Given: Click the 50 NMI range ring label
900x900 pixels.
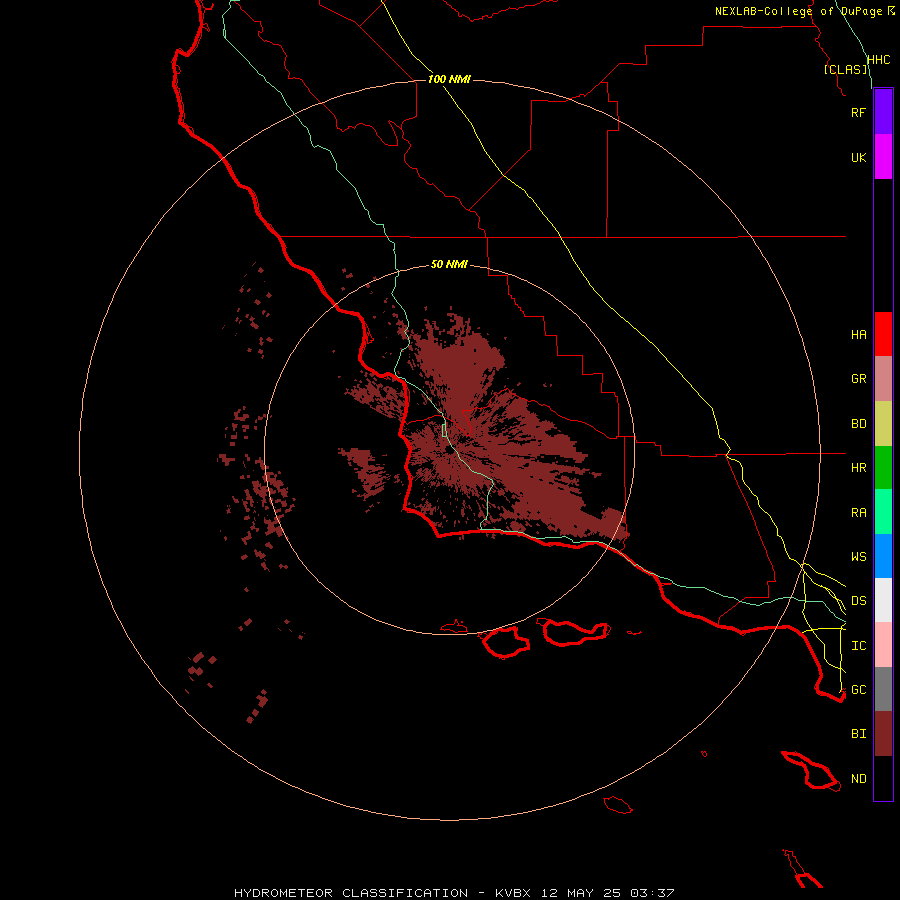Looking at the screenshot, I should (449, 264).
